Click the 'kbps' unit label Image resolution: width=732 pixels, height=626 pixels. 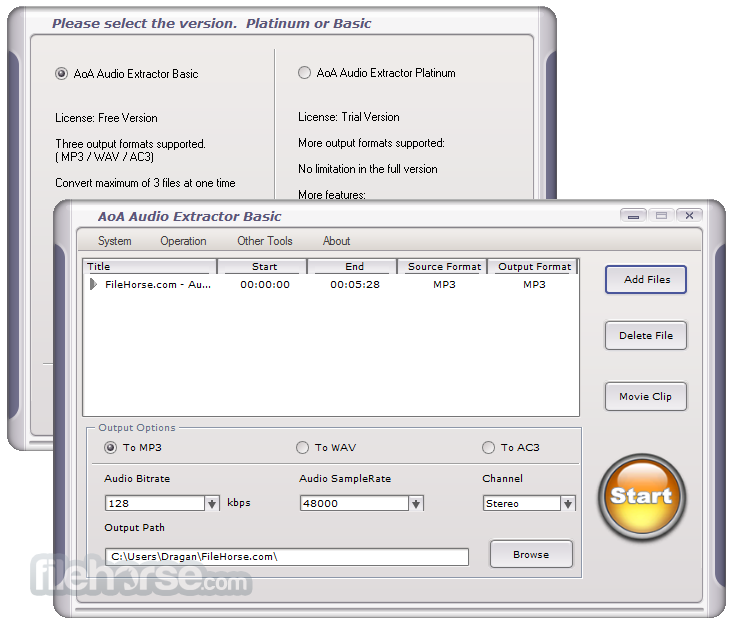pyautogui.click(x=239, y=503)
